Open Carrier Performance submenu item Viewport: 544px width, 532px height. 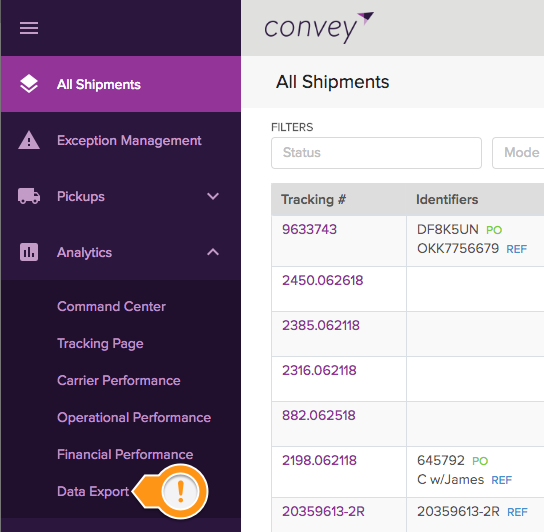click(119, 381)
